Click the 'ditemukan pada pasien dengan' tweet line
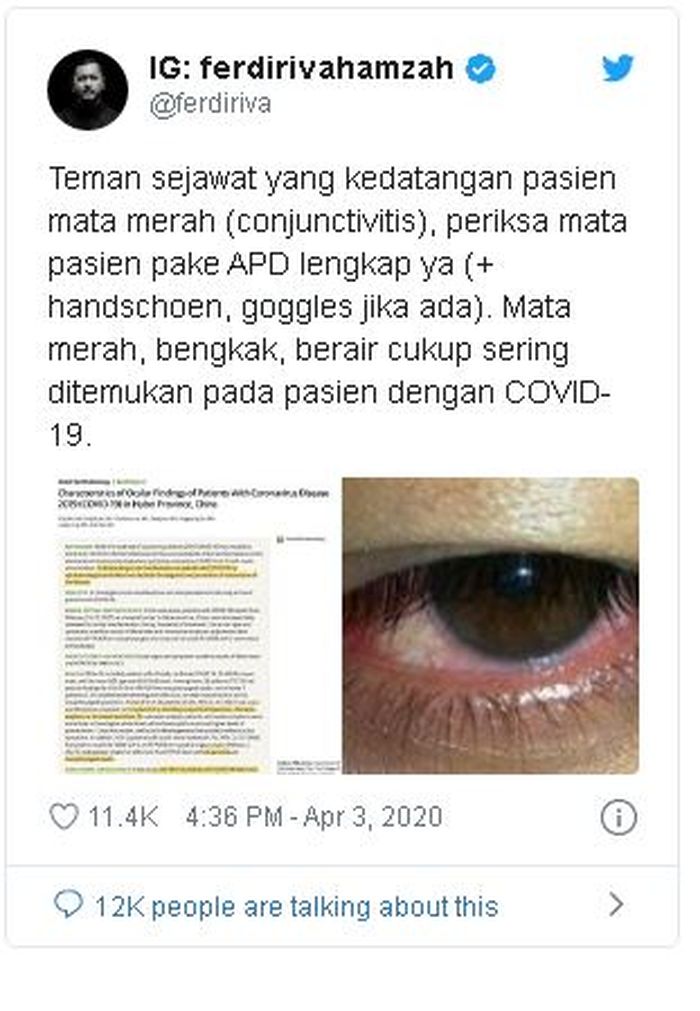 coord(271,393)
